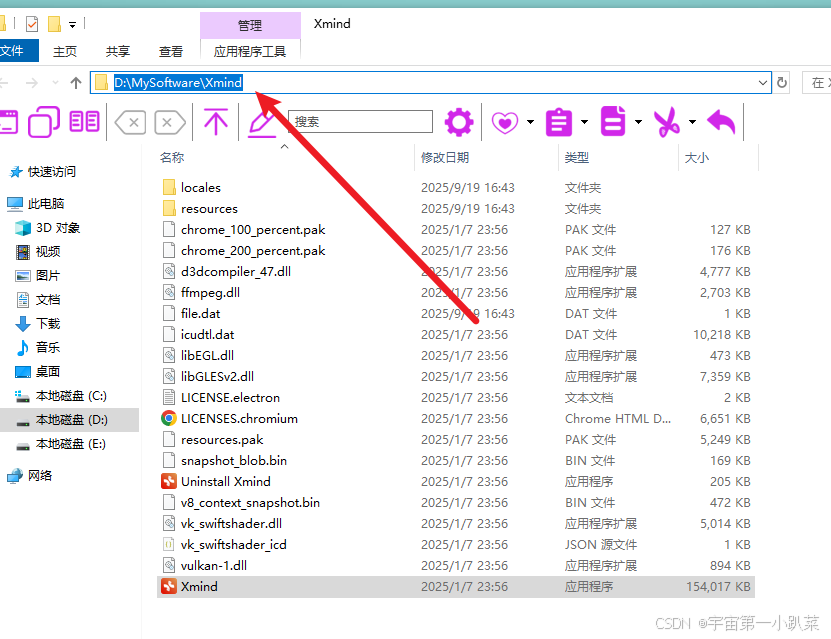Image resolution: width=831 pixels, height=639 pixels.
Task: Sort by the 修改日期 column header
Action: [x=445, y=157]
